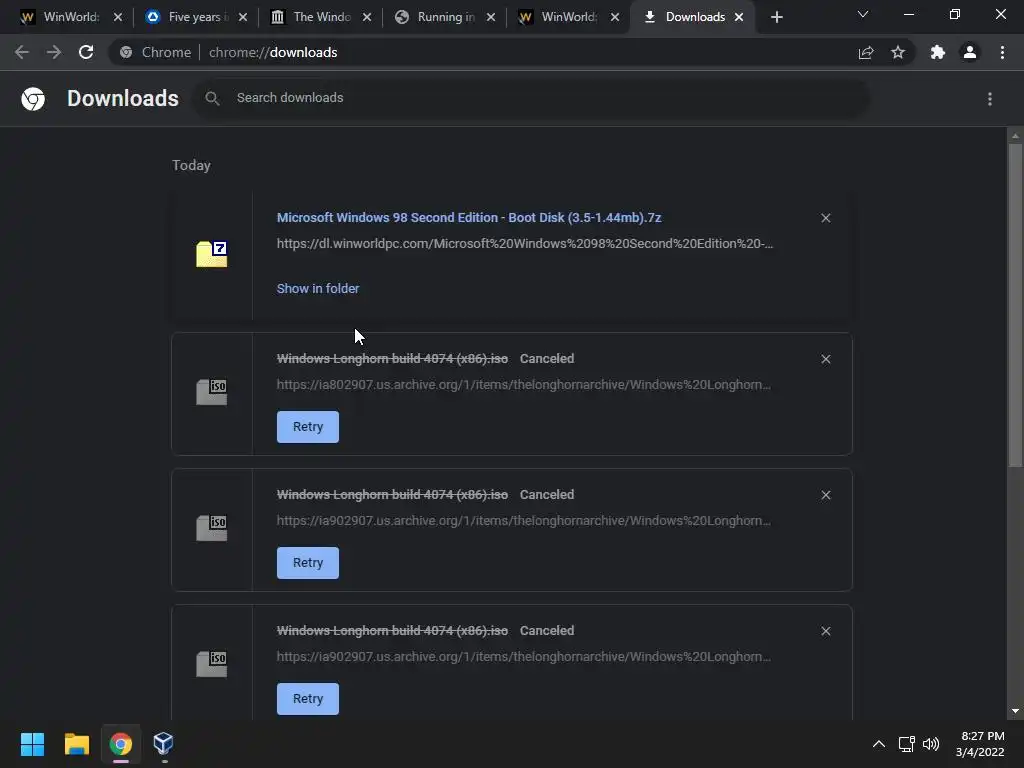Click the Chrome logo beside Downloads title
Viewport: 1024px width, 768px height.
(x=33, y=99)
